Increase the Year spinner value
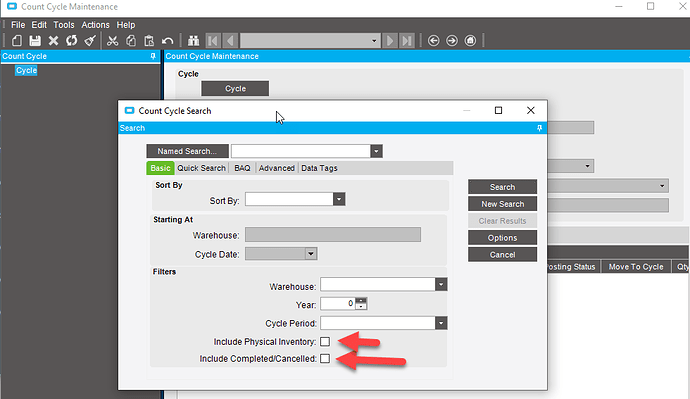 click(x=361, y=300)
